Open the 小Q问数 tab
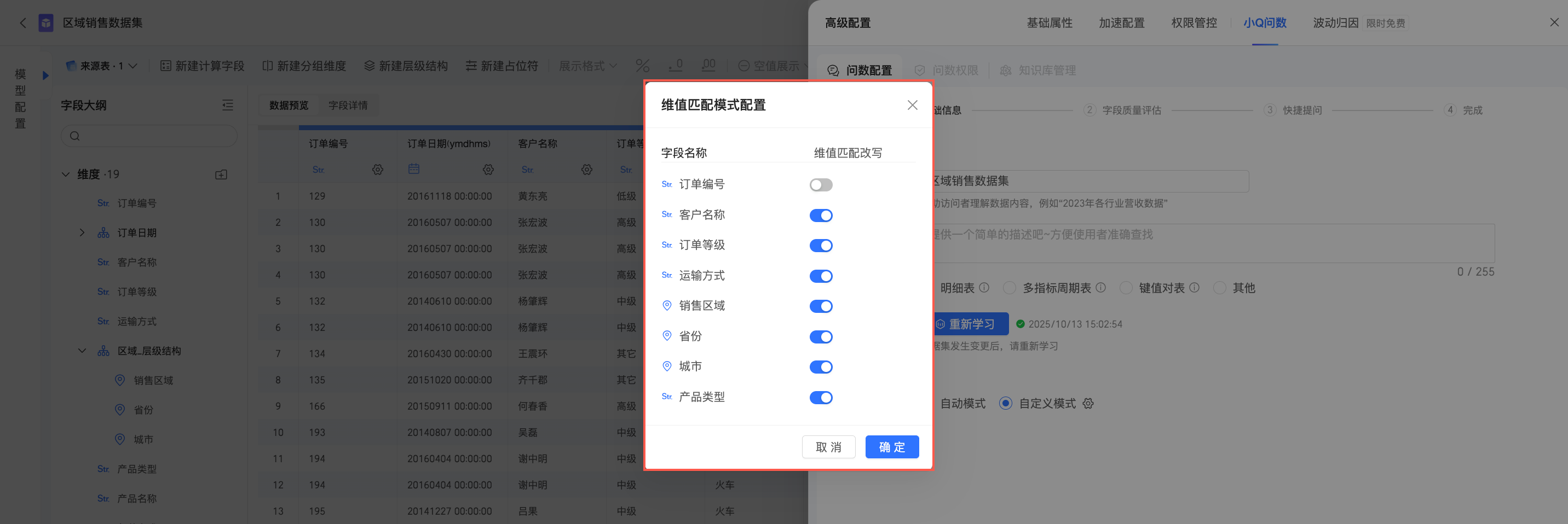The height and width of the screenshot is (524, 1568). (x=1265, y=23)
